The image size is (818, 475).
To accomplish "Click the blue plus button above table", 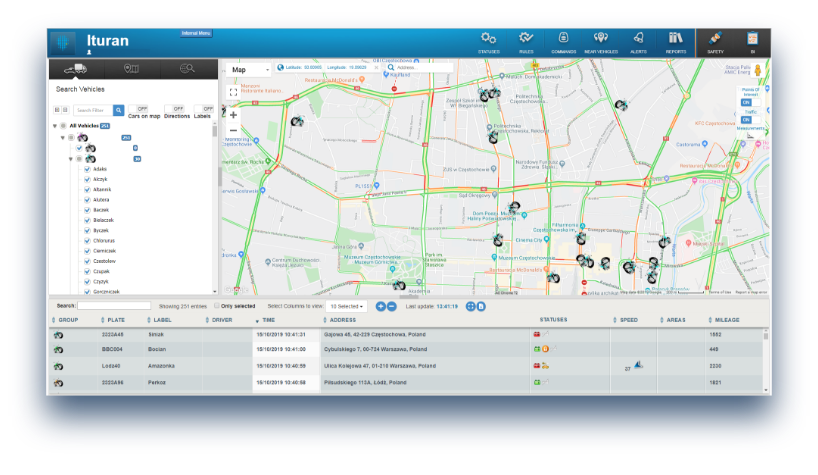I will (x=380, y=307).
